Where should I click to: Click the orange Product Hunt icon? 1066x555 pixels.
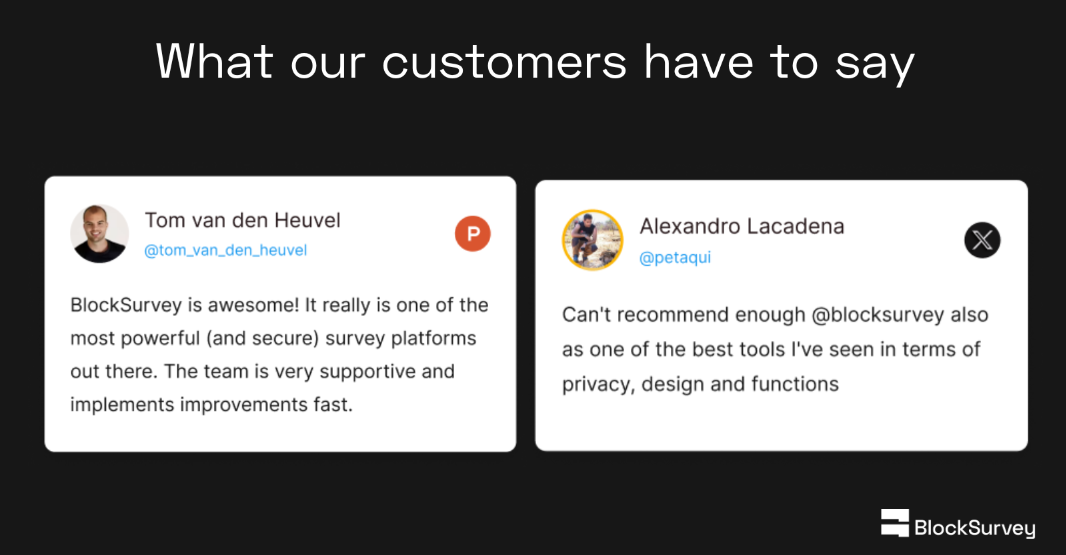472,234
